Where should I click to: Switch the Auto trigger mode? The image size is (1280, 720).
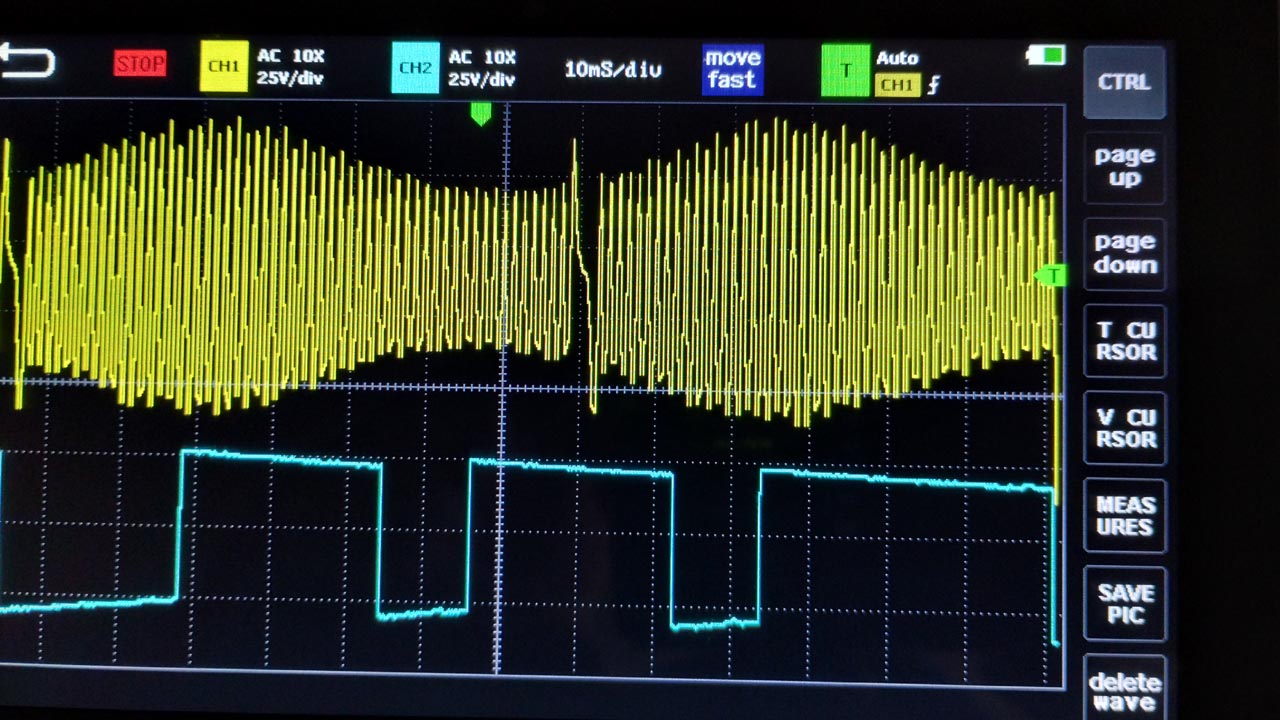click(897, 58)
